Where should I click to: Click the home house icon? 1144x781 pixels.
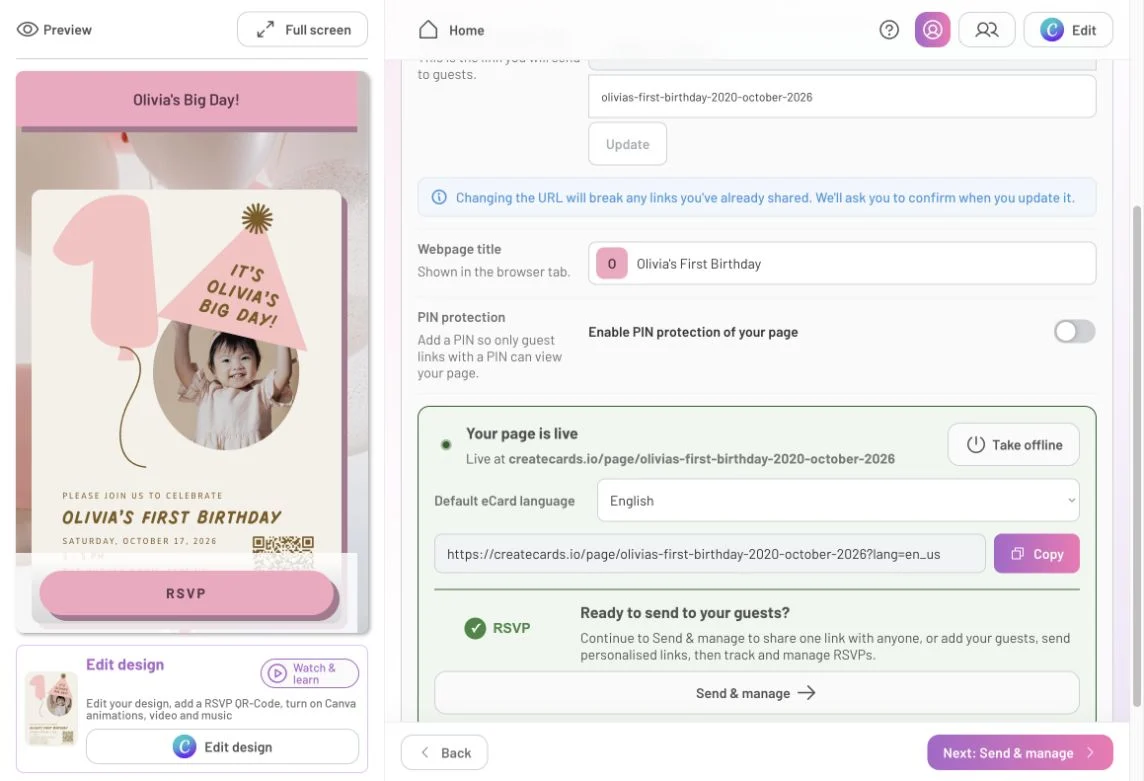(428, 30)
